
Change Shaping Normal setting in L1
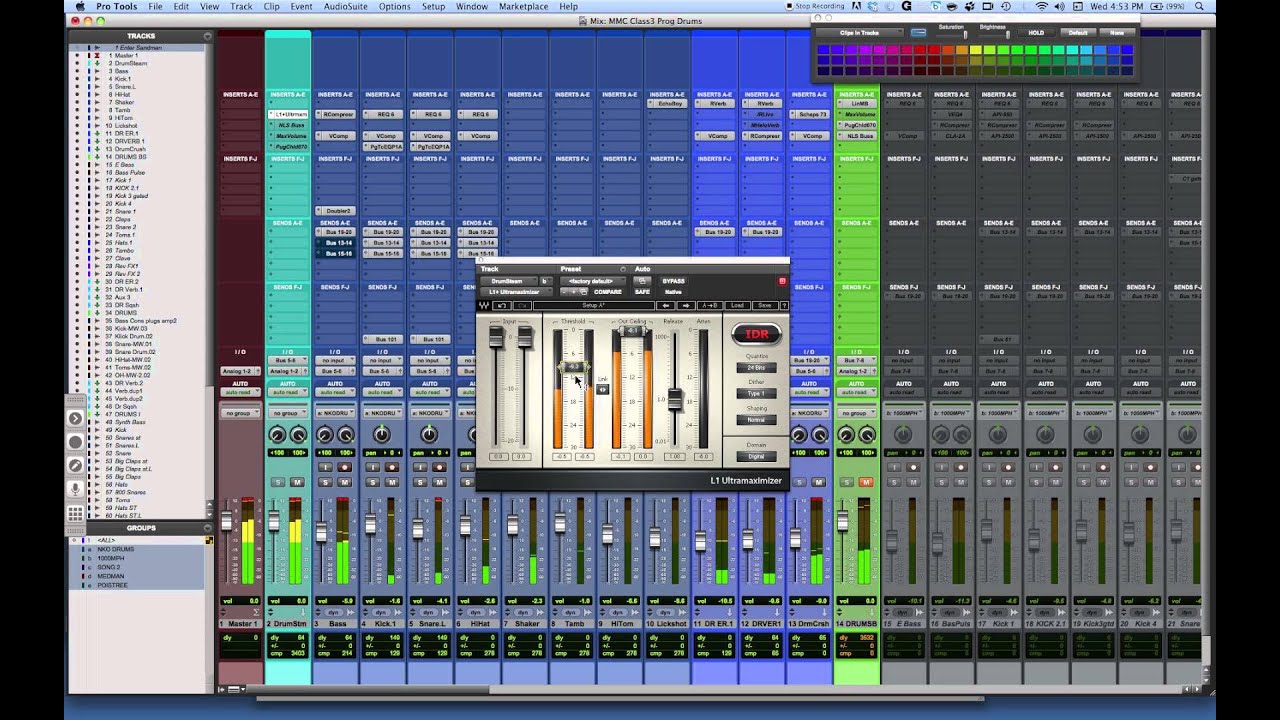[756, 420]
